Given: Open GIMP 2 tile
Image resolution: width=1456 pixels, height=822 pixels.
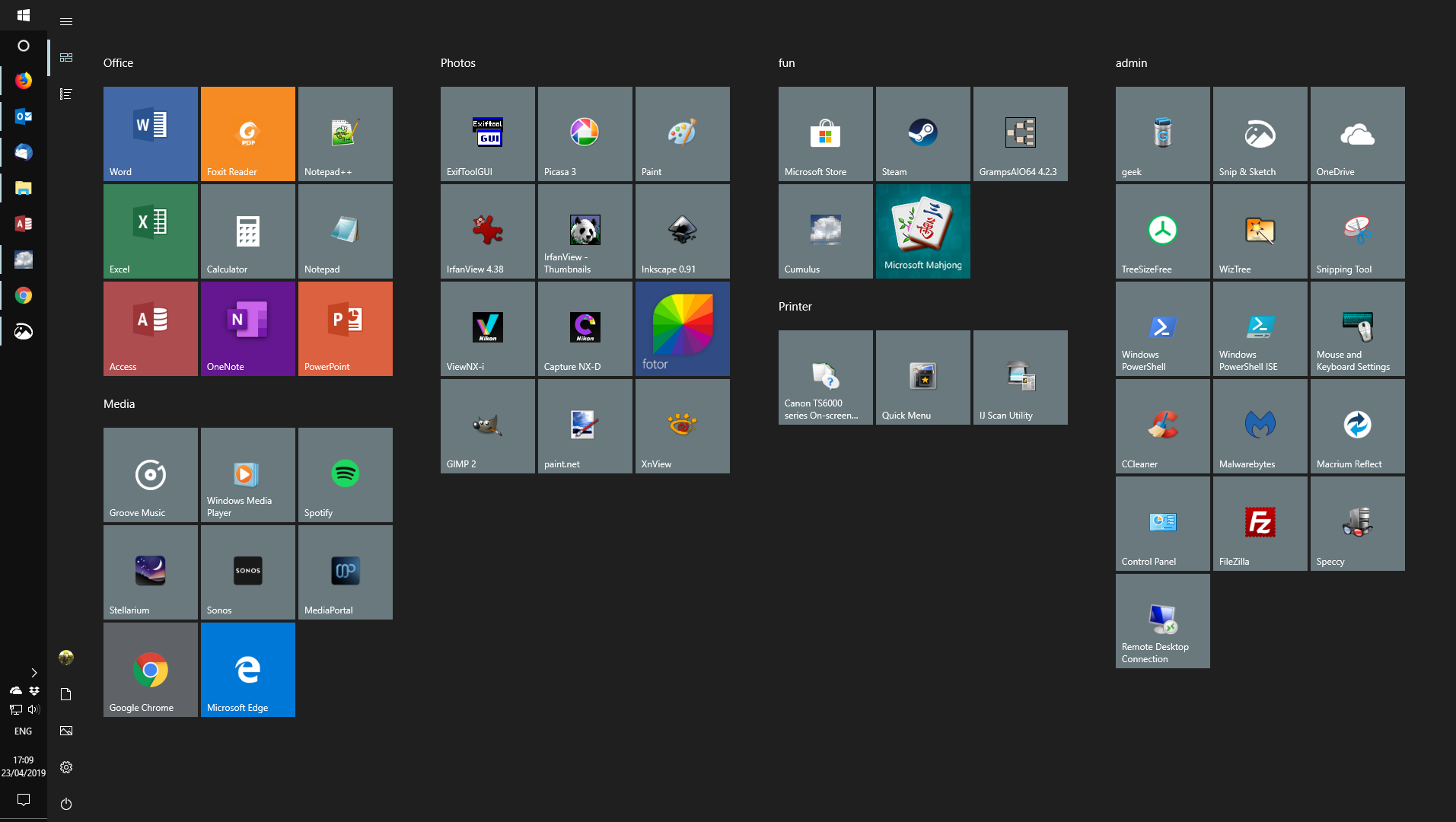Looking at the screenshot, I should click(x=488, y=426).
